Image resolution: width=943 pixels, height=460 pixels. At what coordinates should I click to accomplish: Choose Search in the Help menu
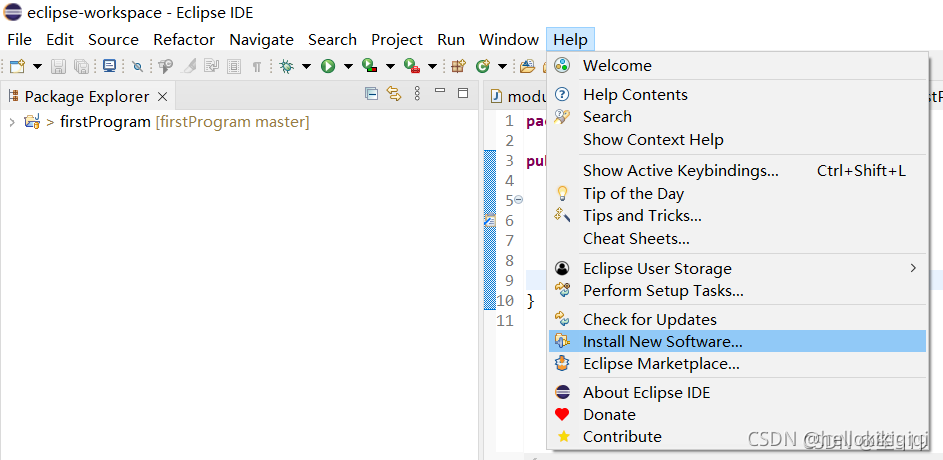[737, 117]
